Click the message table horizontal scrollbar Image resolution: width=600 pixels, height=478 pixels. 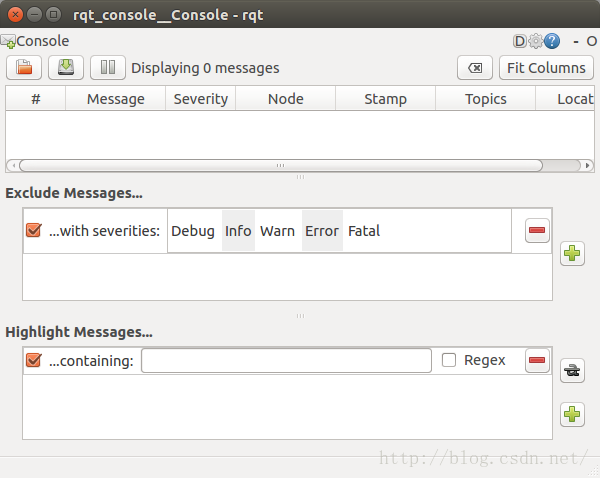click(280, 165)
